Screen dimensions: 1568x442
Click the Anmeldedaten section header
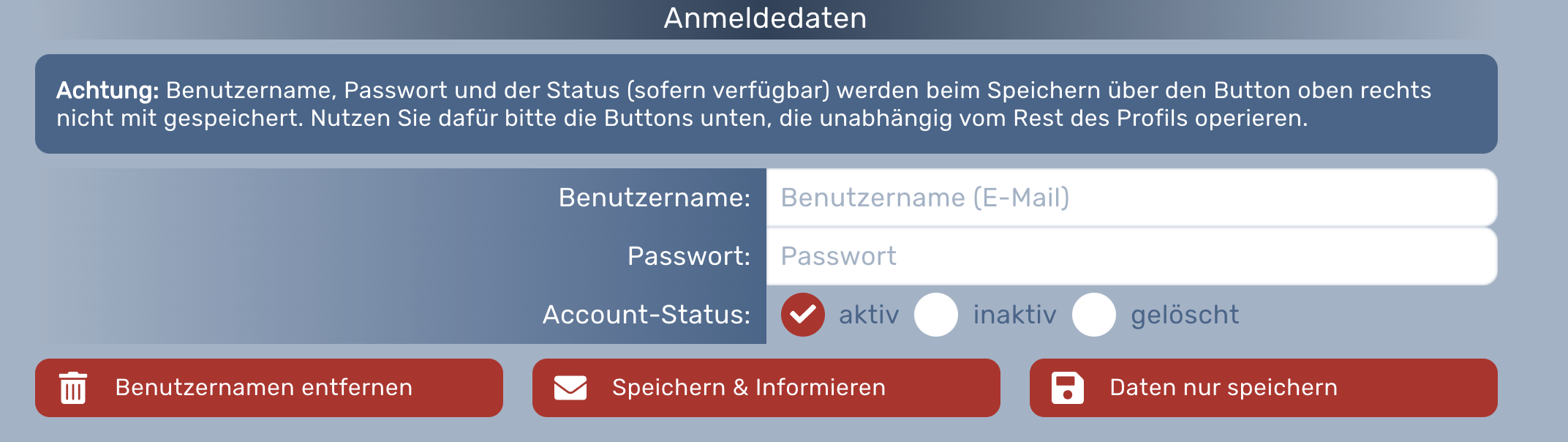tap(765, 18)
